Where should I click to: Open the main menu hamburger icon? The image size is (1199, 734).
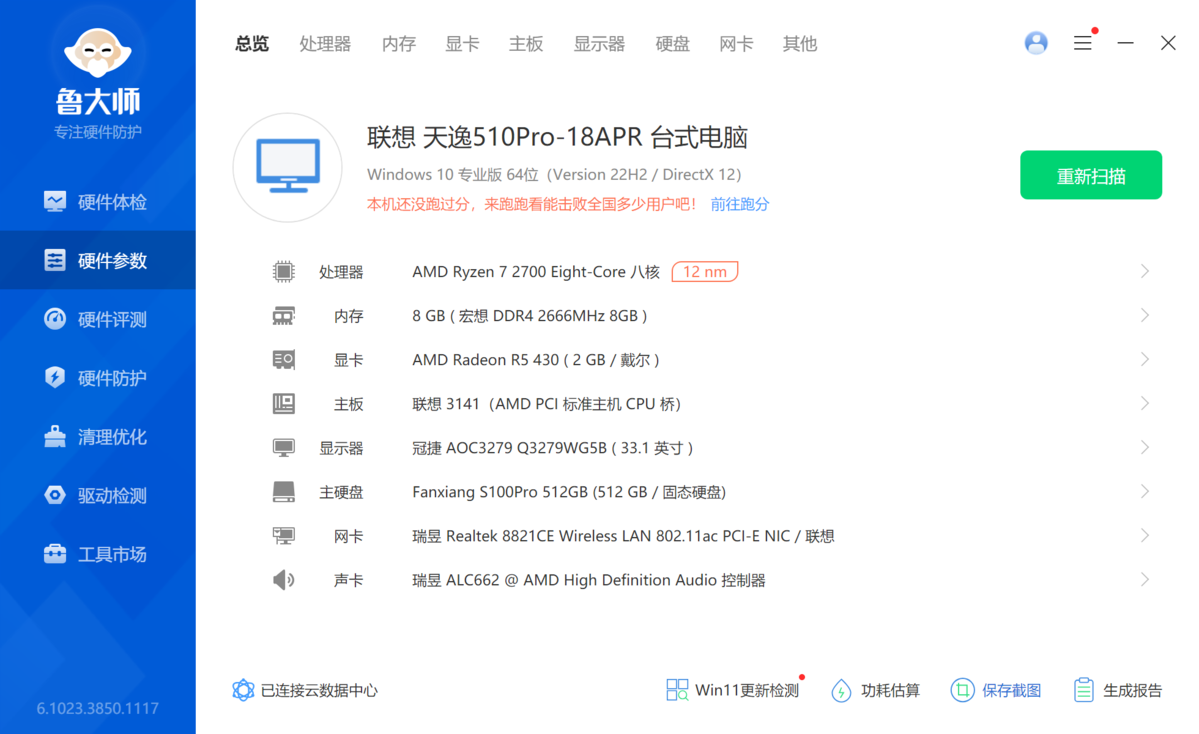tap(1083, 43)
